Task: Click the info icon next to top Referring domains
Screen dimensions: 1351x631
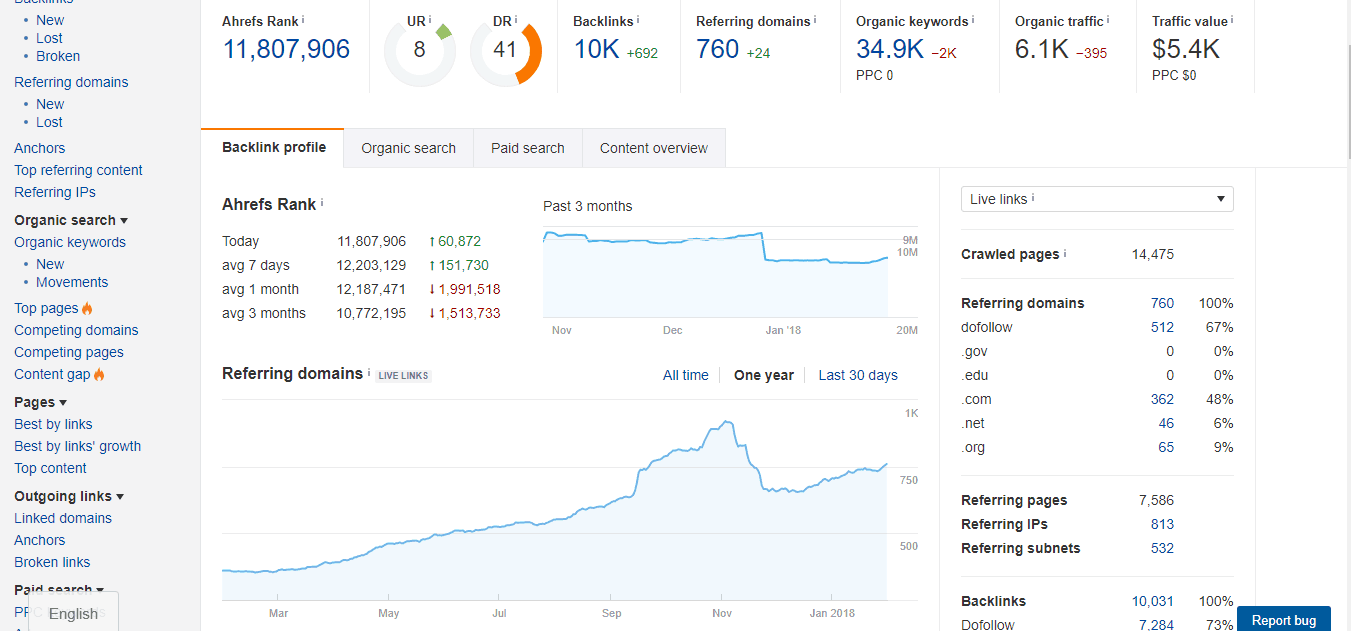Action: tap(815, 19)
